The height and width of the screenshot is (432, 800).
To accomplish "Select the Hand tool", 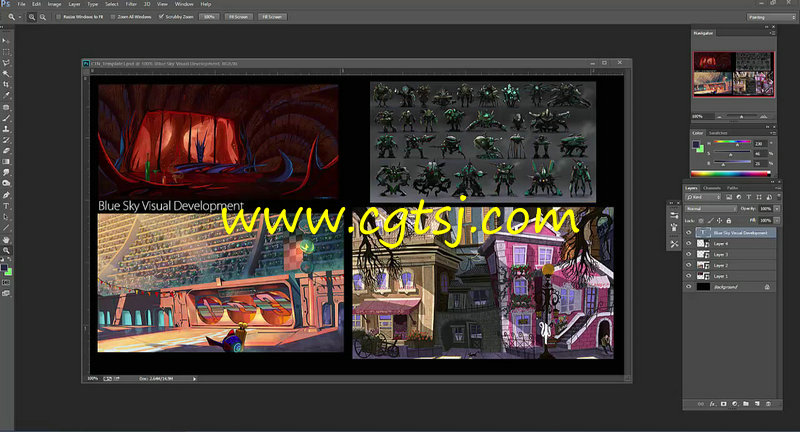I will (6, 240).
